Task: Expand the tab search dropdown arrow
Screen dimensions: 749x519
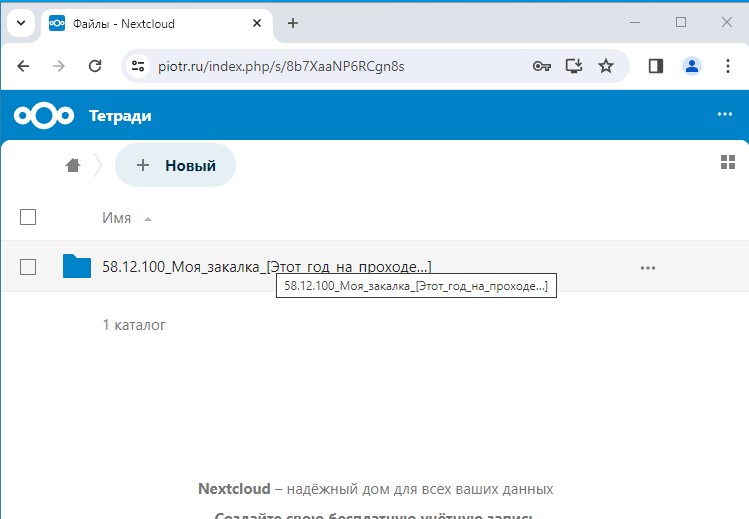Action: (x=20, y=23)
